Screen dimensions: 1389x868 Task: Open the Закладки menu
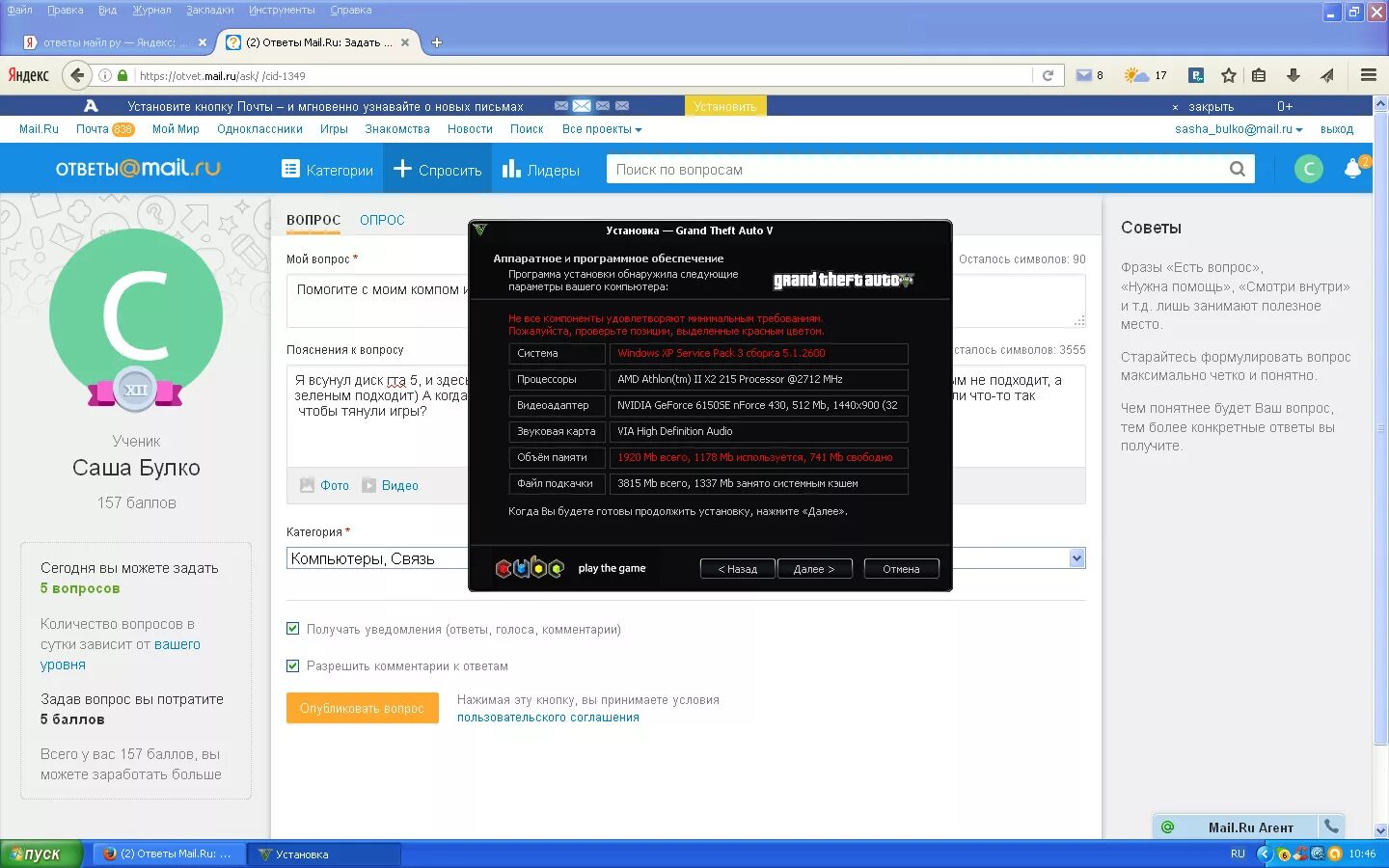(210, 11)
